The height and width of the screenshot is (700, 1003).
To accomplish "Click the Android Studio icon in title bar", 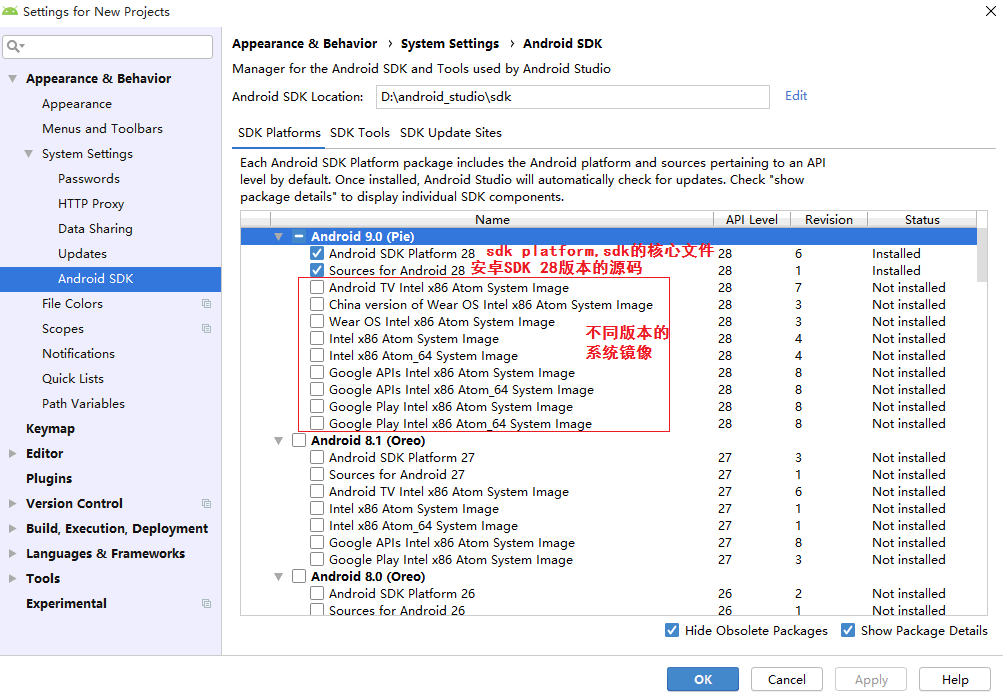I will point(10,12).
